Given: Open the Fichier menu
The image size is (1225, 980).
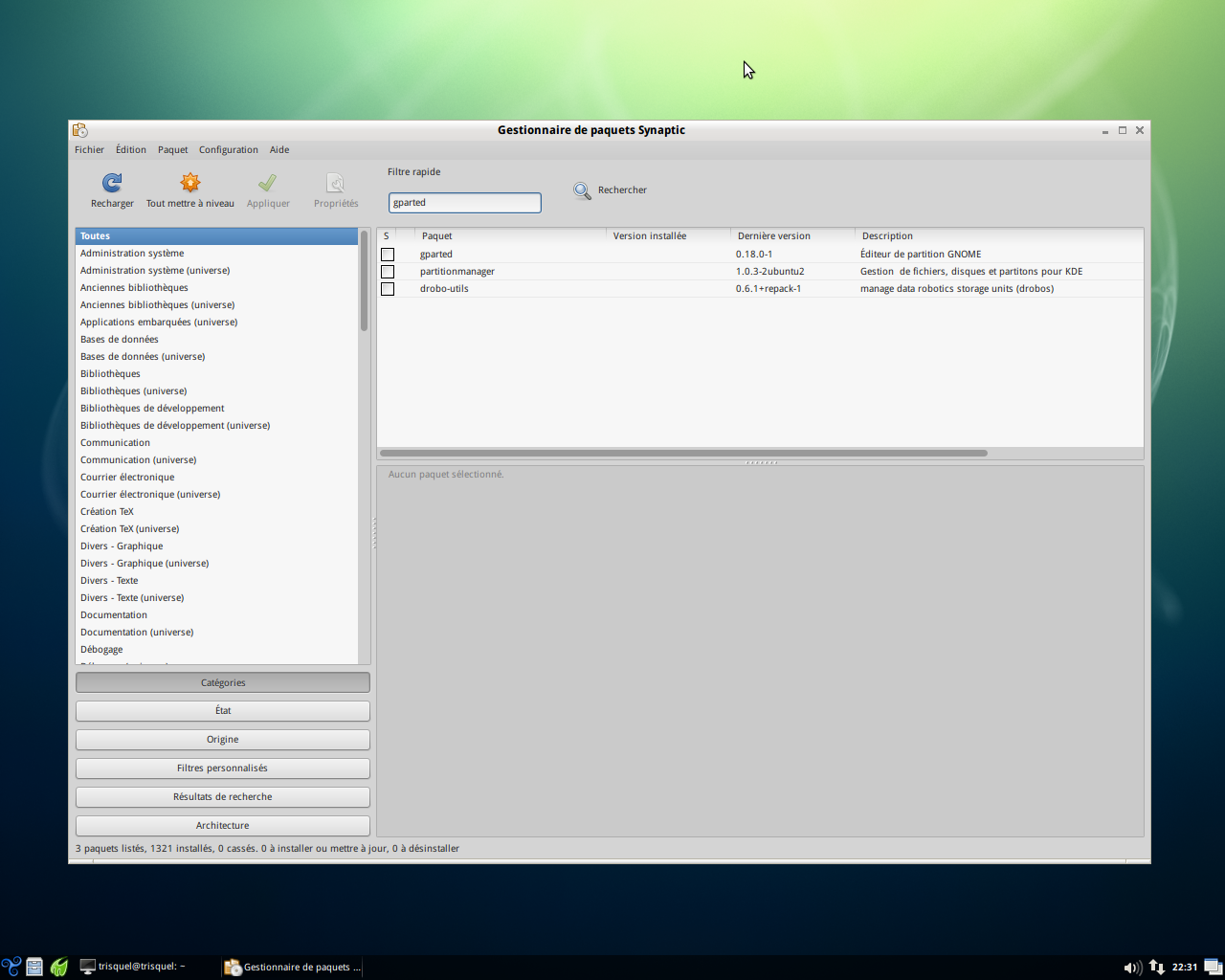Looking at the screenshot, I should [x=89, y=149].
